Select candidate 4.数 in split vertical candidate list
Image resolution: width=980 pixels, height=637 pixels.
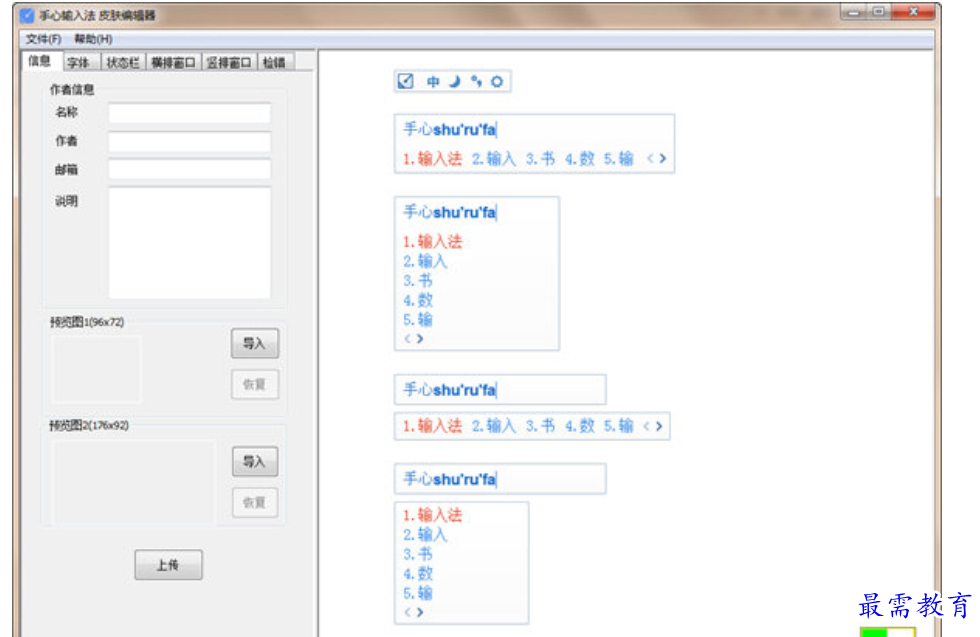point(418,573)
